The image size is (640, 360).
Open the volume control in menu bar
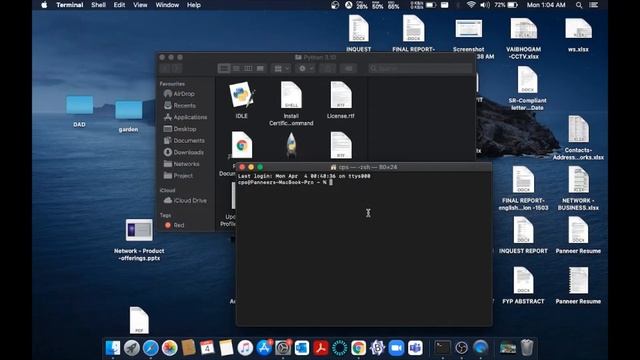(485, 5)
